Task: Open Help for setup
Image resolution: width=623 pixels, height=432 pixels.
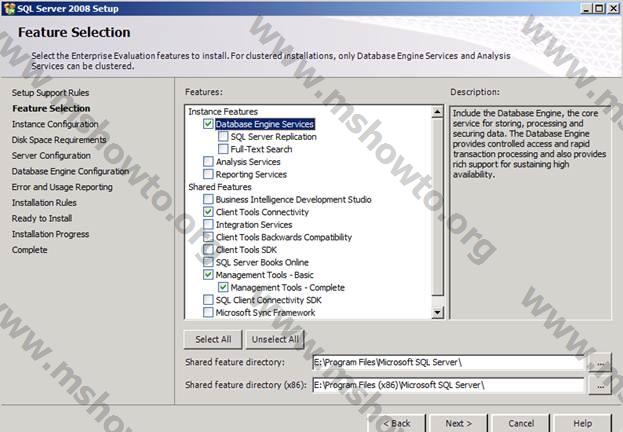Action: pos(582,423)
